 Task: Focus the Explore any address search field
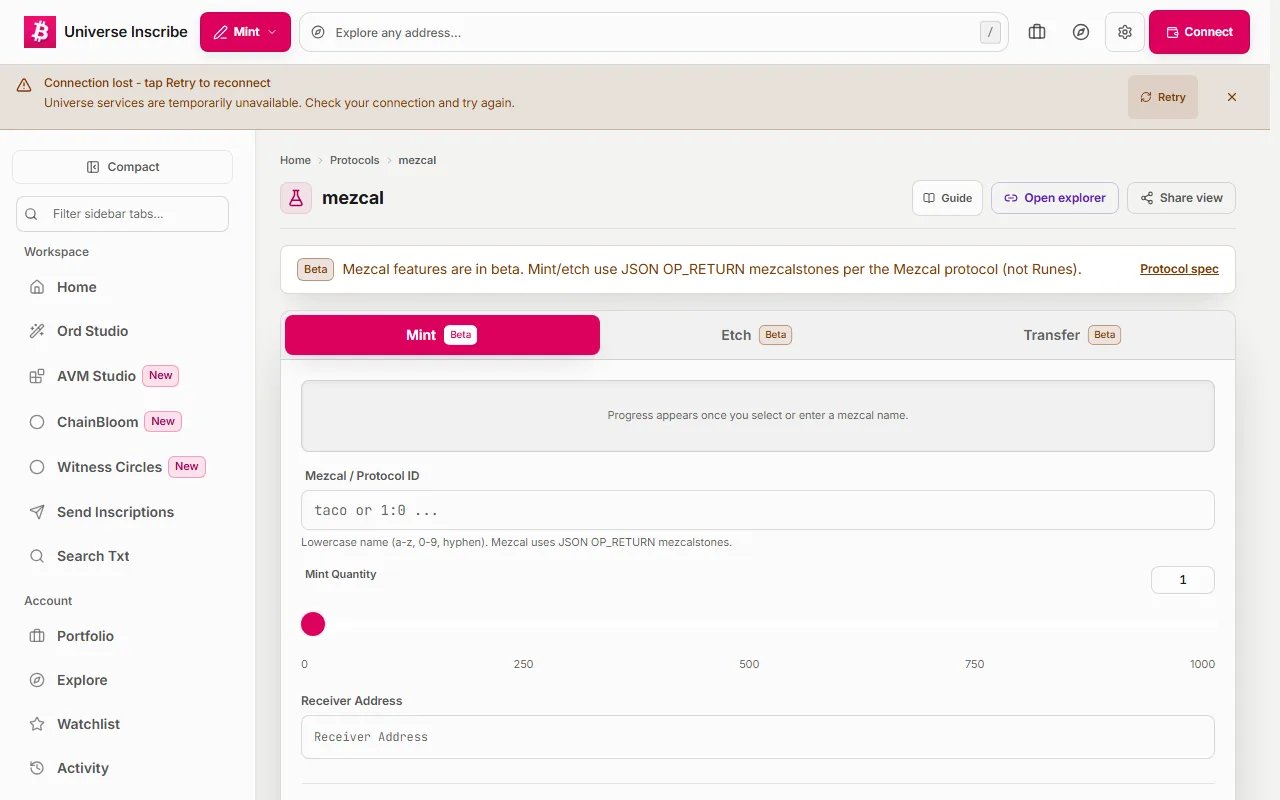(x=654, y=32)
